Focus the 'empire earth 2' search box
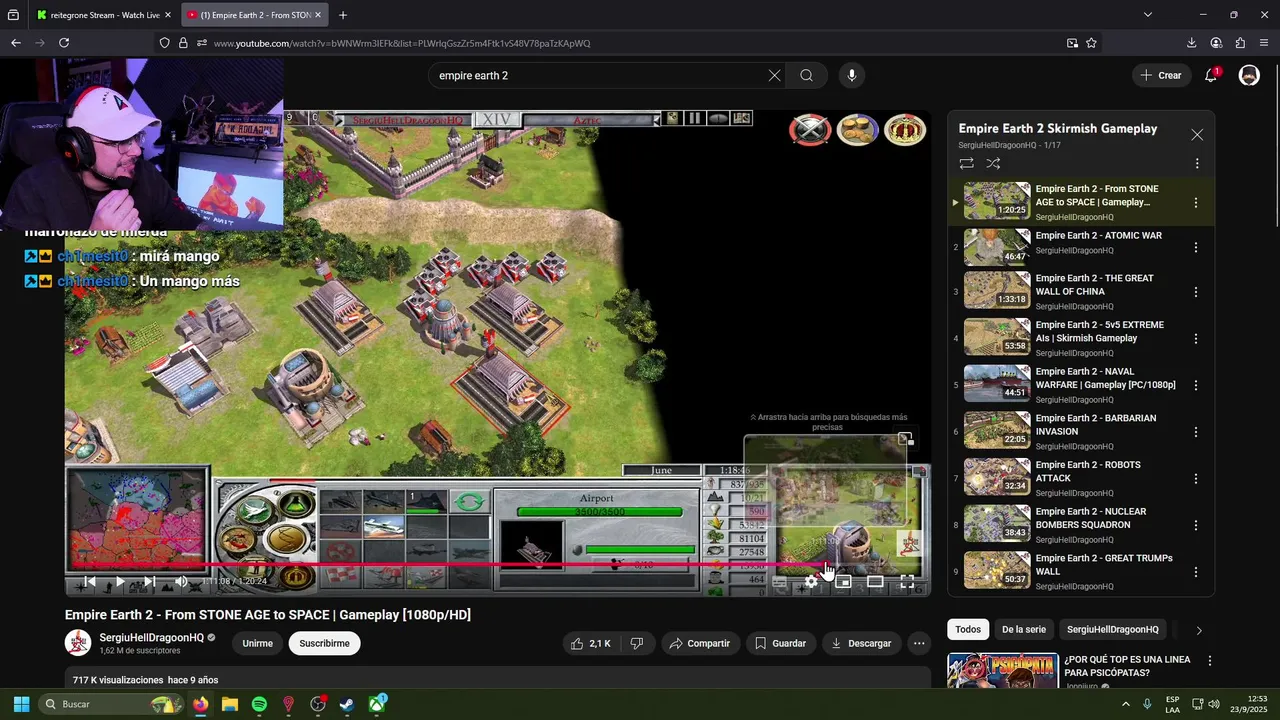Viewport: 1280px width, 720px height. point(598,75)
